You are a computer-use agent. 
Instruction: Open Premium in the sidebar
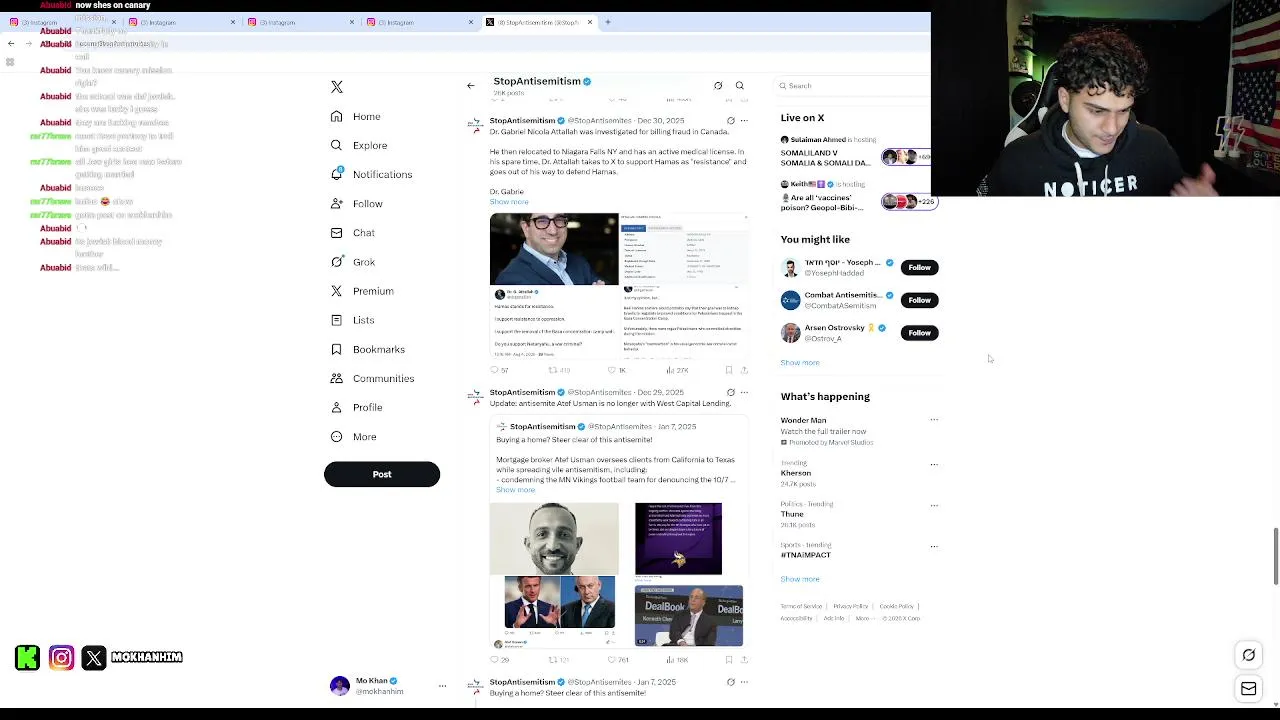[x=362, y=291]
